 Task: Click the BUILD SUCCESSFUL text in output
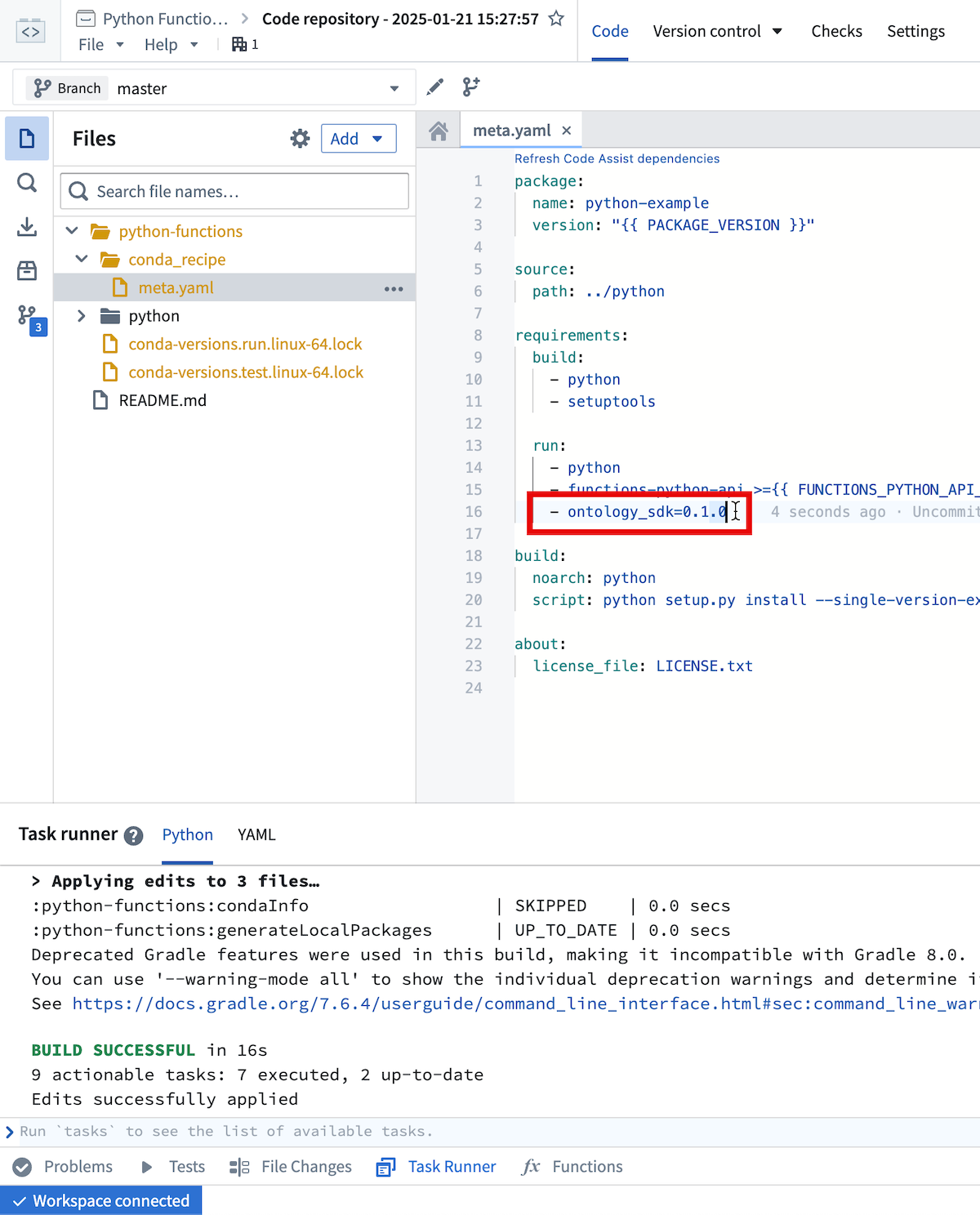point(114,1050)
